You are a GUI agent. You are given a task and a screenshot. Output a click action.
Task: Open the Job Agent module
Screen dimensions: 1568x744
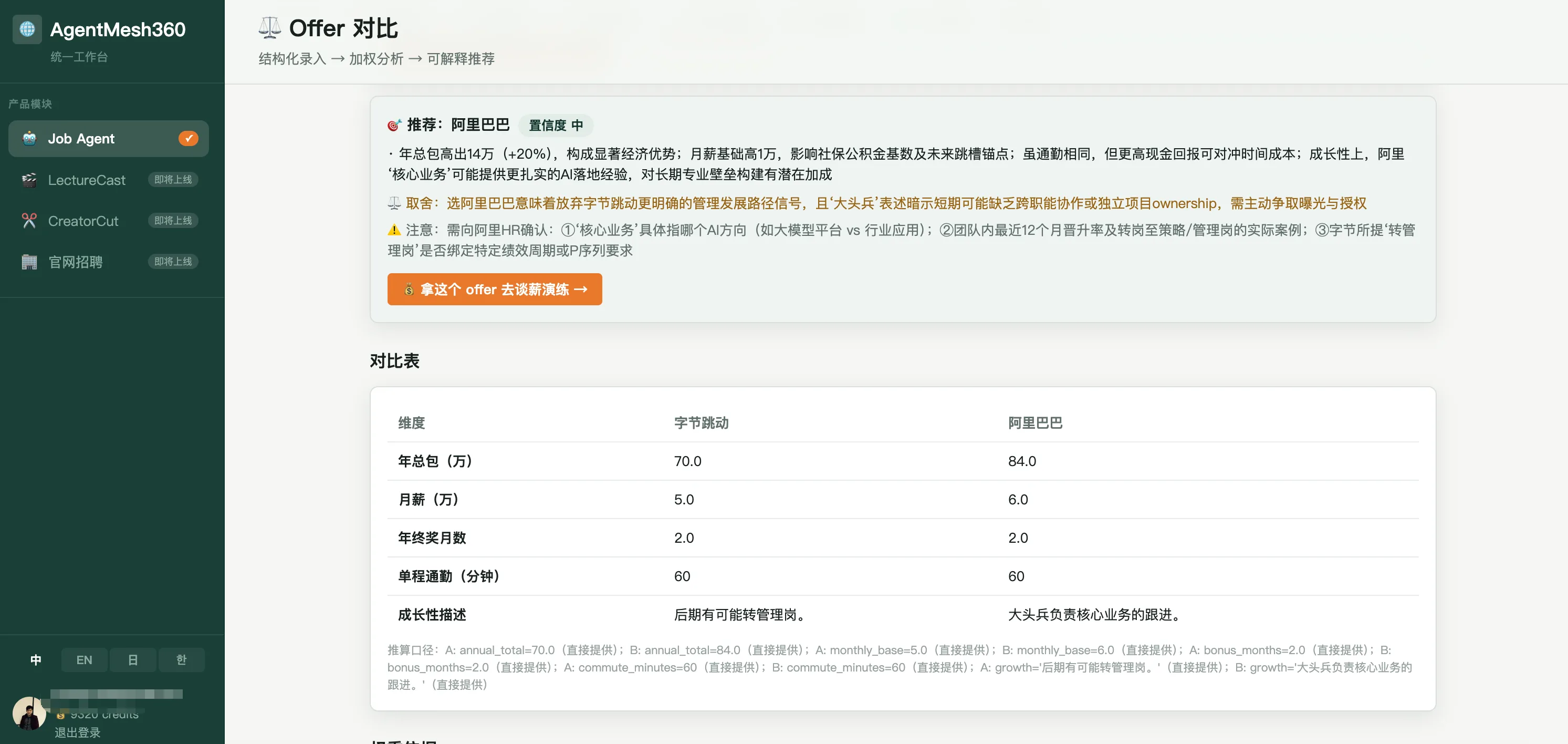tap(108, 139)
